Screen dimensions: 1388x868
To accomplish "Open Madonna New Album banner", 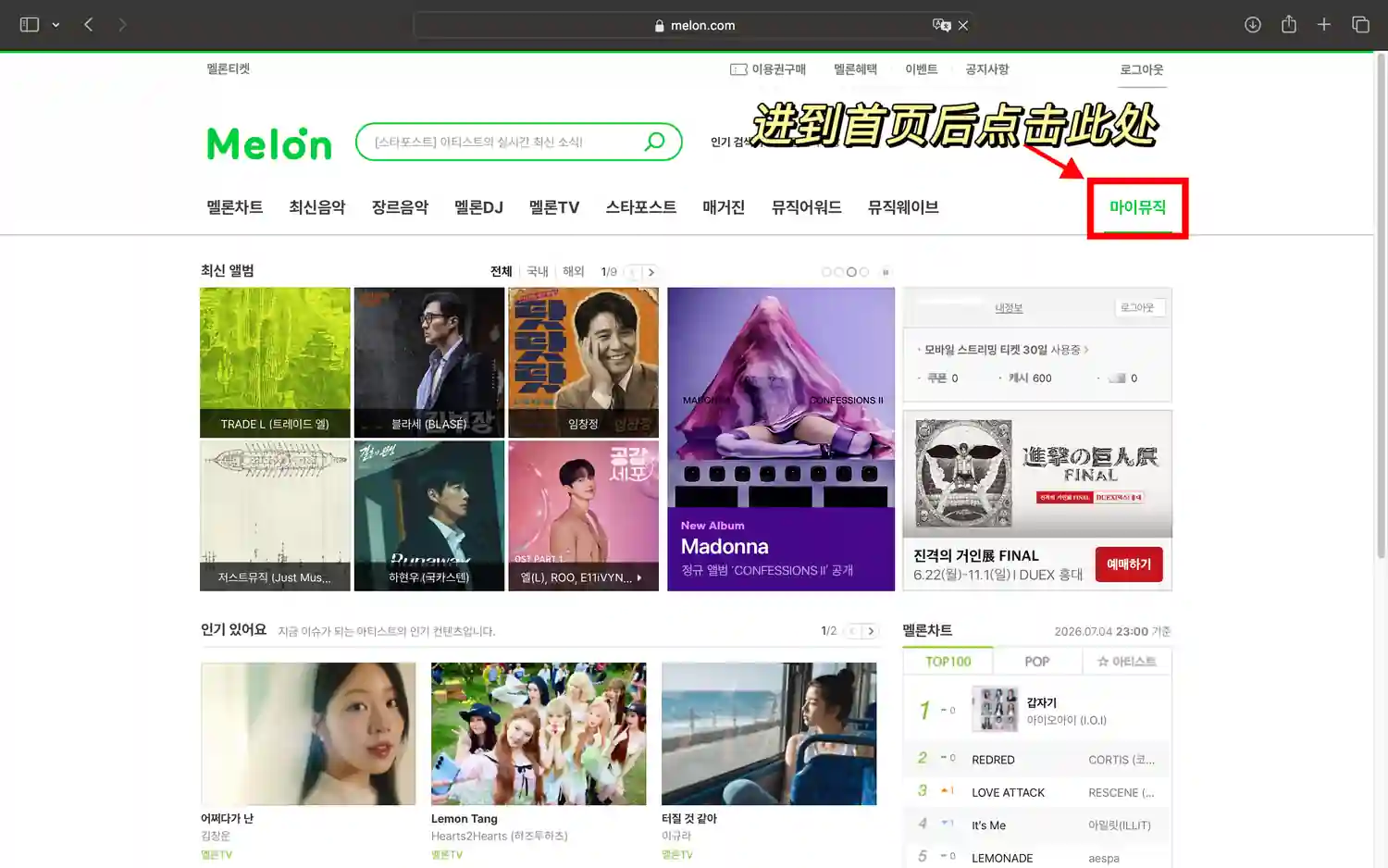I will coord(781,439).
